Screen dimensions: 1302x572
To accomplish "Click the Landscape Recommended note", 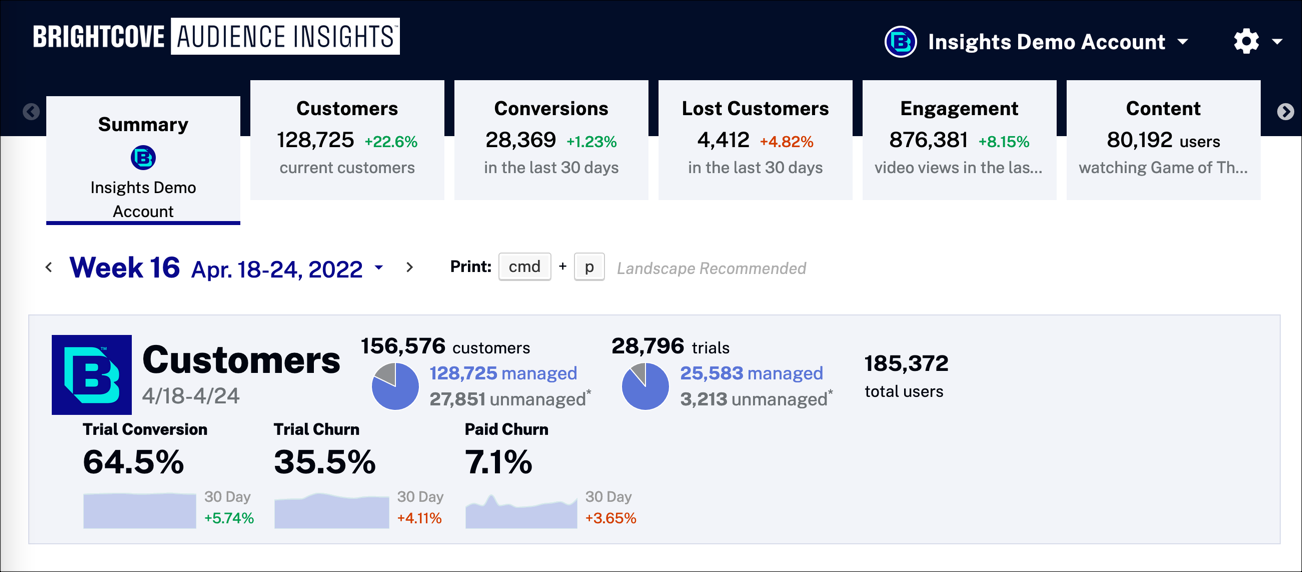I will (x=711, y=268).
